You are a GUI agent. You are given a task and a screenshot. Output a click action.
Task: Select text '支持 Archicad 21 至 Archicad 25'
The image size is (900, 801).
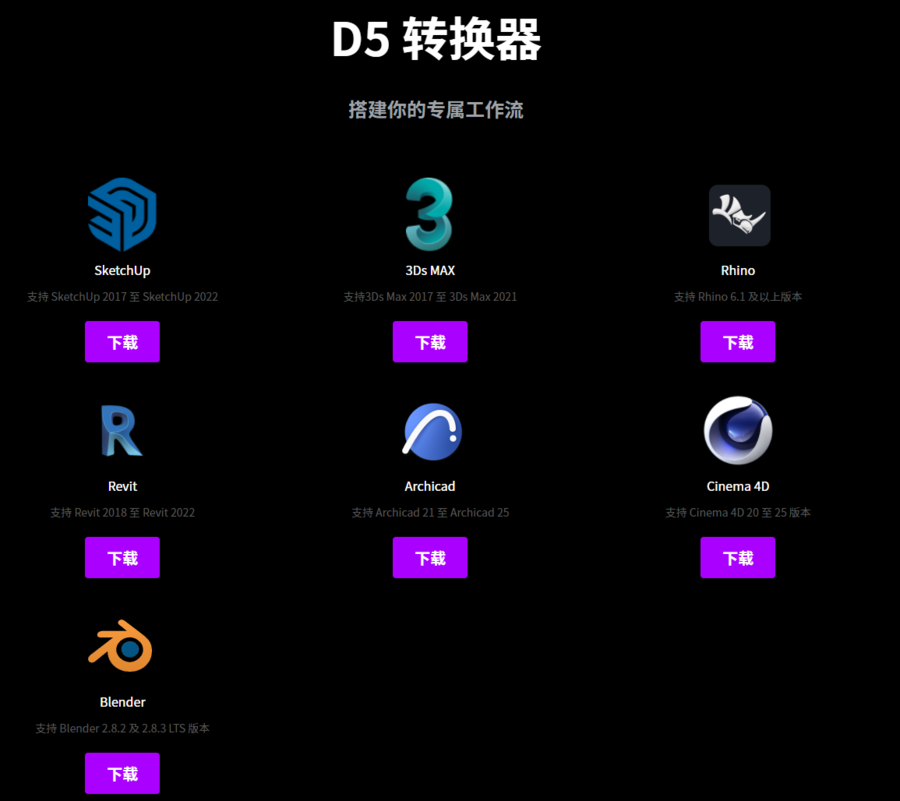click(430, 512)
